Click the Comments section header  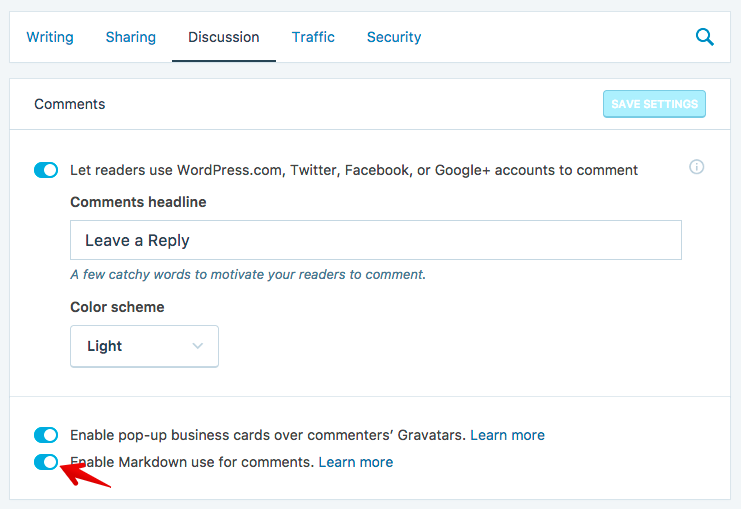click(69, 104)
